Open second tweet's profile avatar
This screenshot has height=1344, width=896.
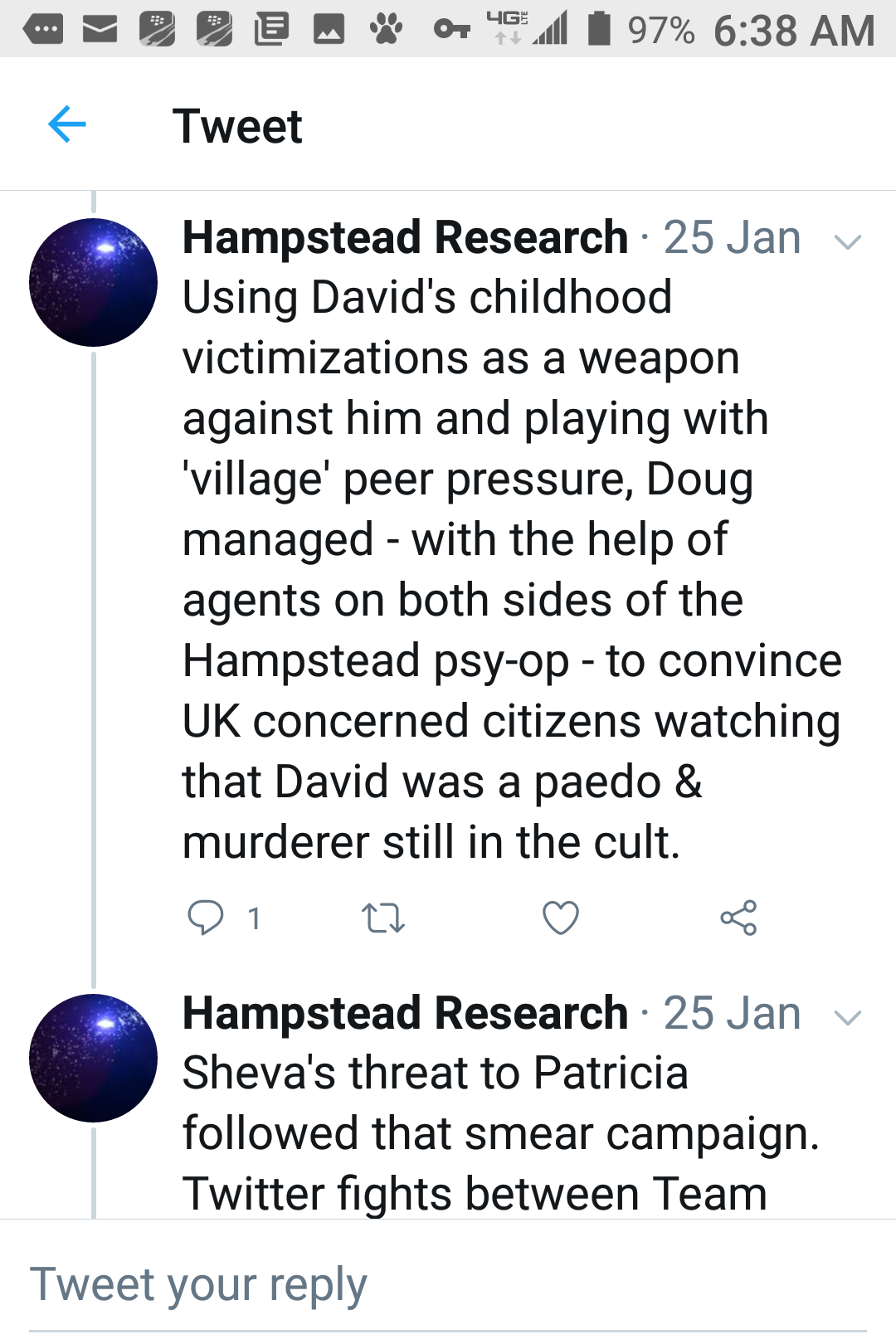[93, 1058]
